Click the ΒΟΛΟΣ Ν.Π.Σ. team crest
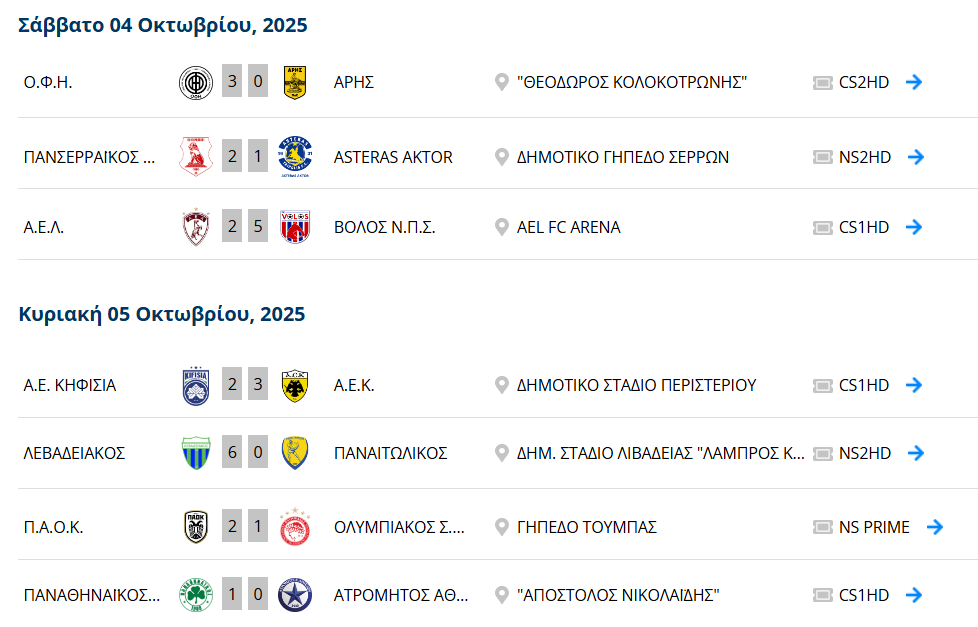The height and width of the screenshot is (627, 978). click(295, 227)
